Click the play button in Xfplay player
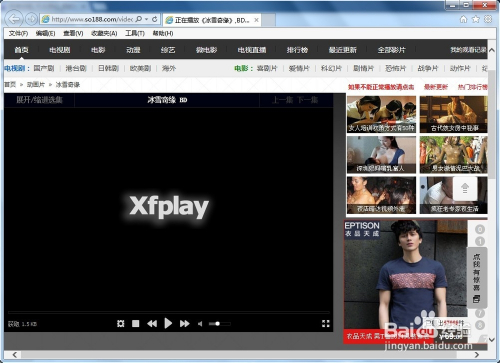The height and width of the screenshot is (363, 500). click(x=168, y=323)
